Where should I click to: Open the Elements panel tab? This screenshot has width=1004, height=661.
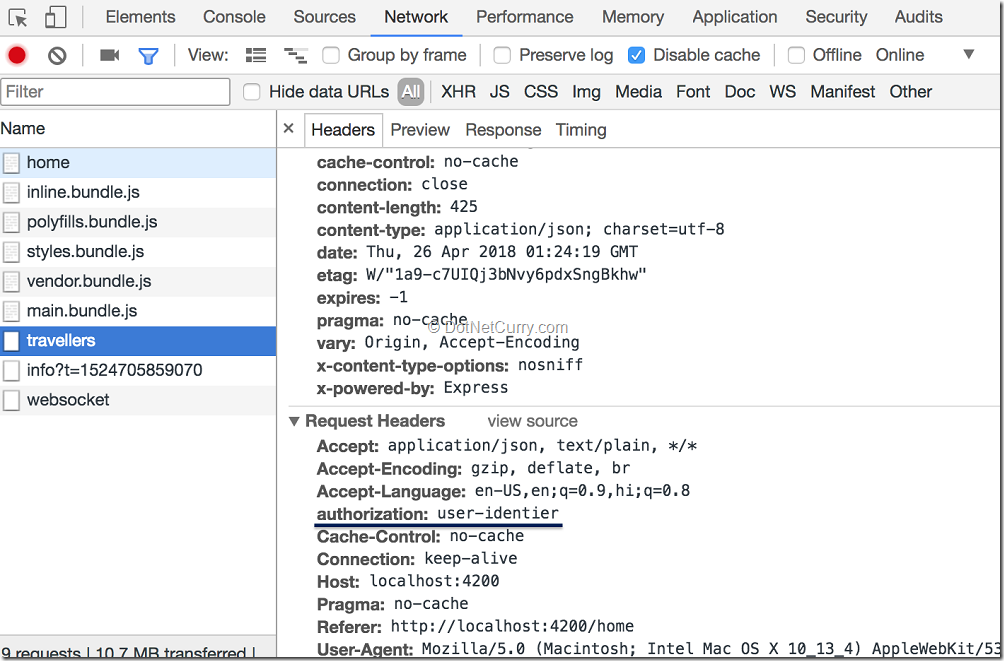point(140,17)
